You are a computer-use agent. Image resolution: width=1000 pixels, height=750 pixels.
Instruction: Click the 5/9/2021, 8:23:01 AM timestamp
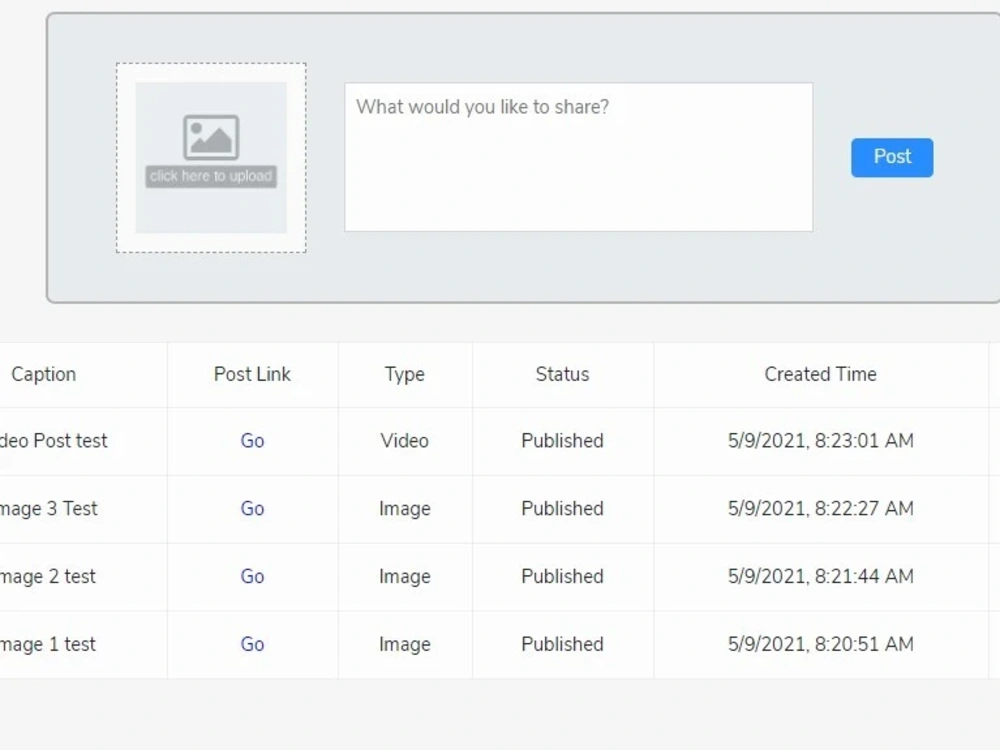tap(821, 441)
